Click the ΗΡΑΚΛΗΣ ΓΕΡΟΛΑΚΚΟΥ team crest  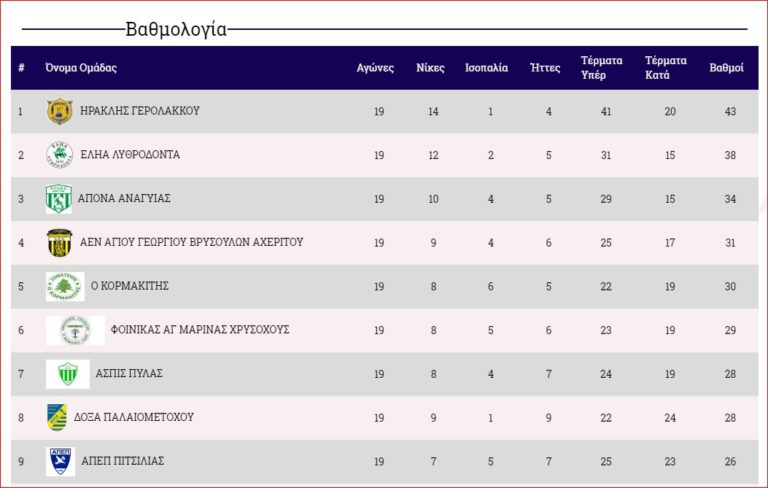[x=59, y=111]
